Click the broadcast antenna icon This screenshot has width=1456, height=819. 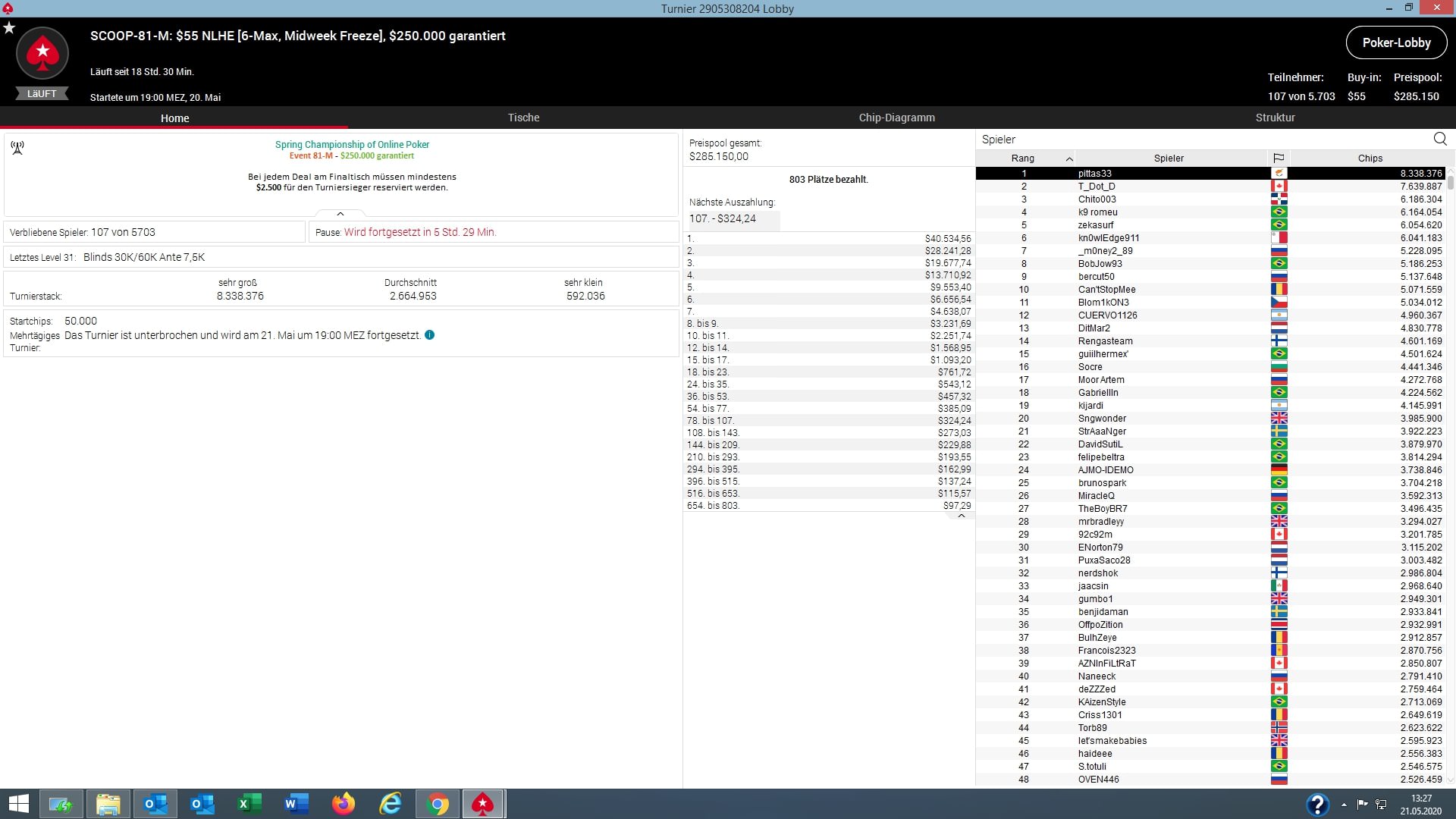17,147
